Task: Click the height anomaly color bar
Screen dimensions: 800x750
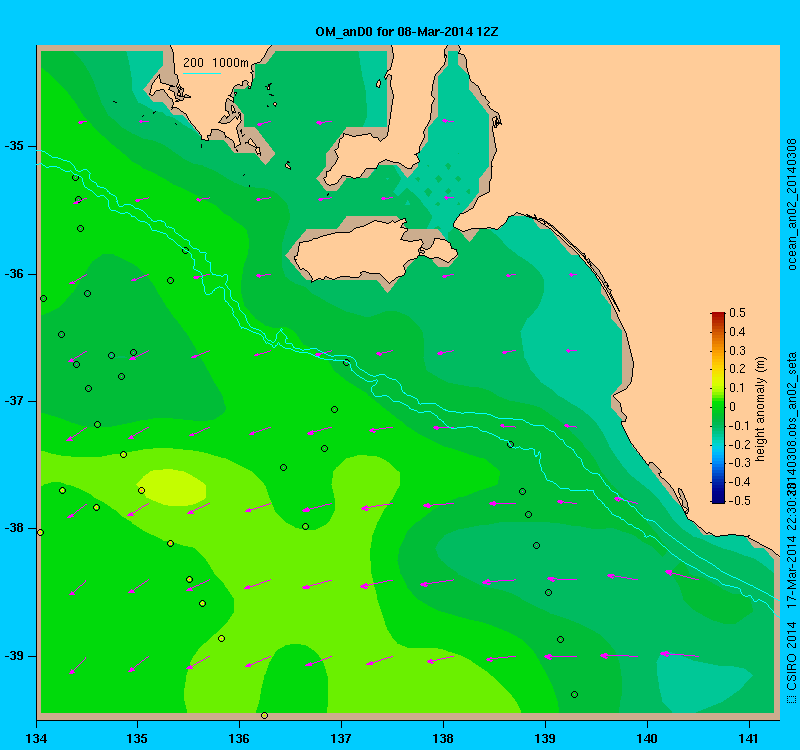Action: (x=718, y=408)
